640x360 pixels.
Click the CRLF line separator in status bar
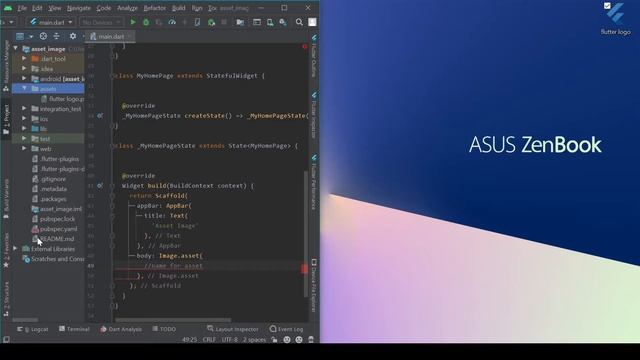[x=209, y=340]
